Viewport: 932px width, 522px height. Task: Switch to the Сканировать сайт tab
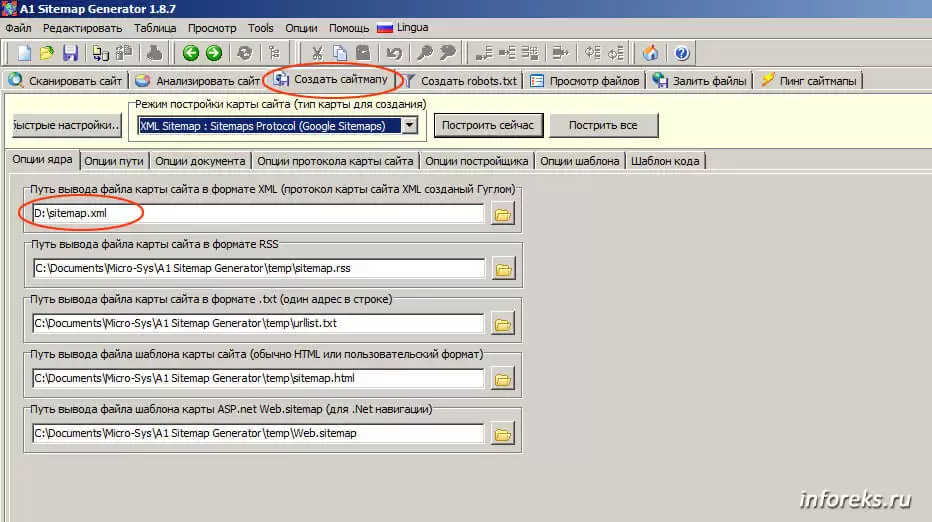coord(66,81)
